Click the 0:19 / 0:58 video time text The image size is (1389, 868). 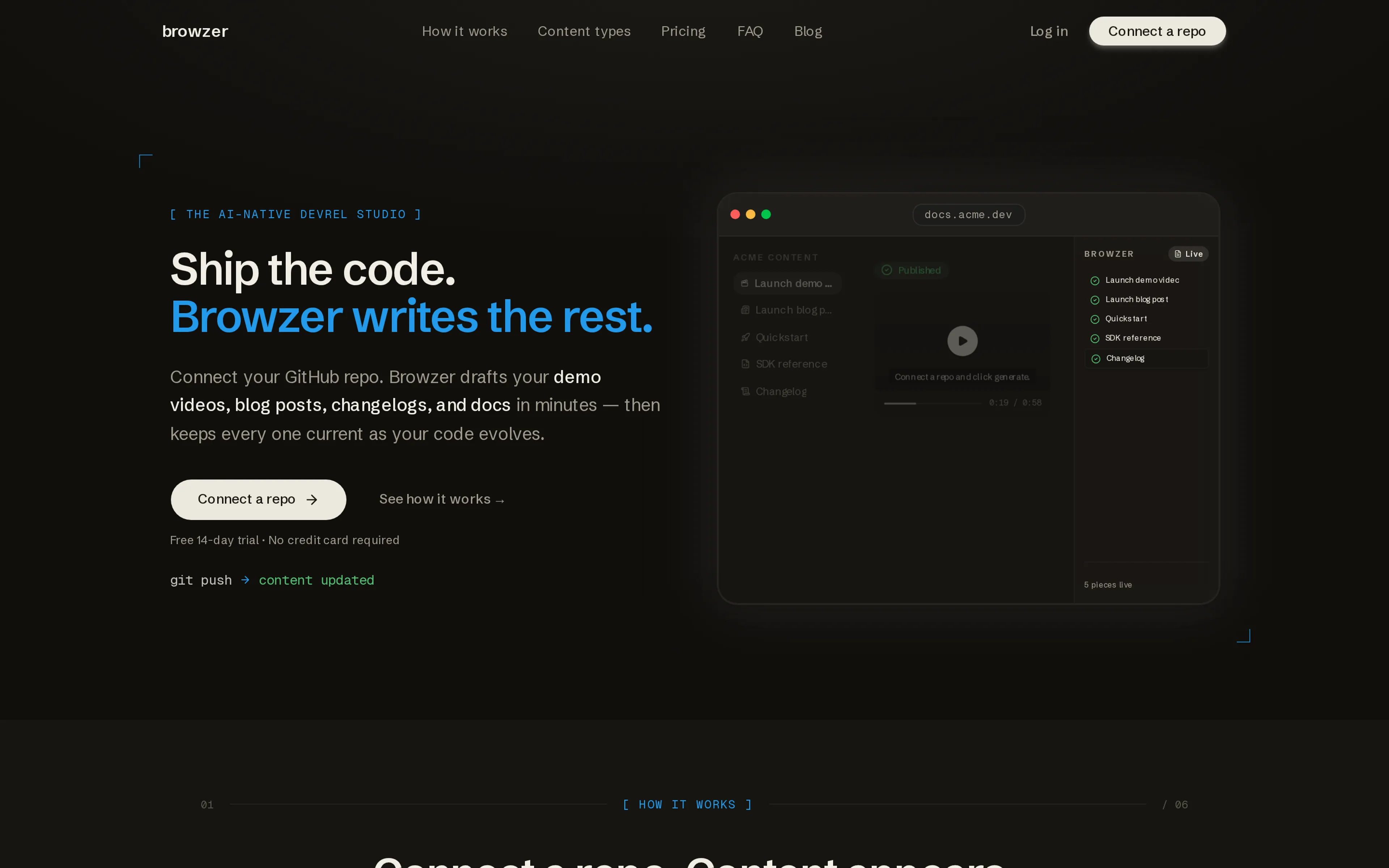click(1015, 403)
